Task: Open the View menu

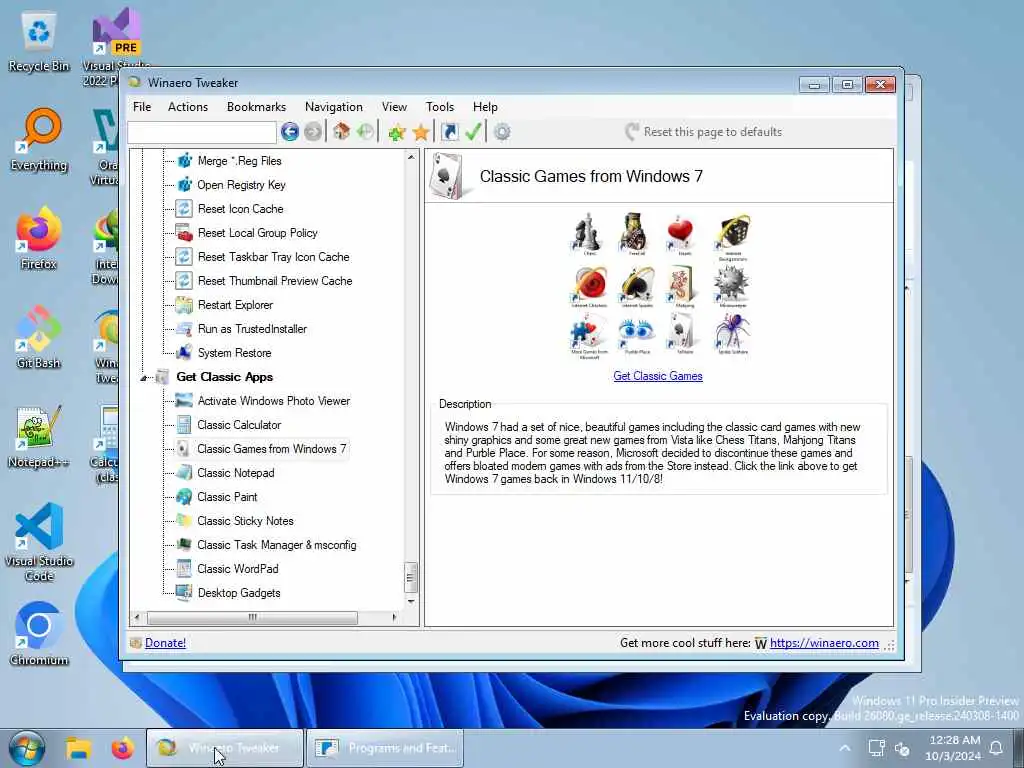Action: 394,106
